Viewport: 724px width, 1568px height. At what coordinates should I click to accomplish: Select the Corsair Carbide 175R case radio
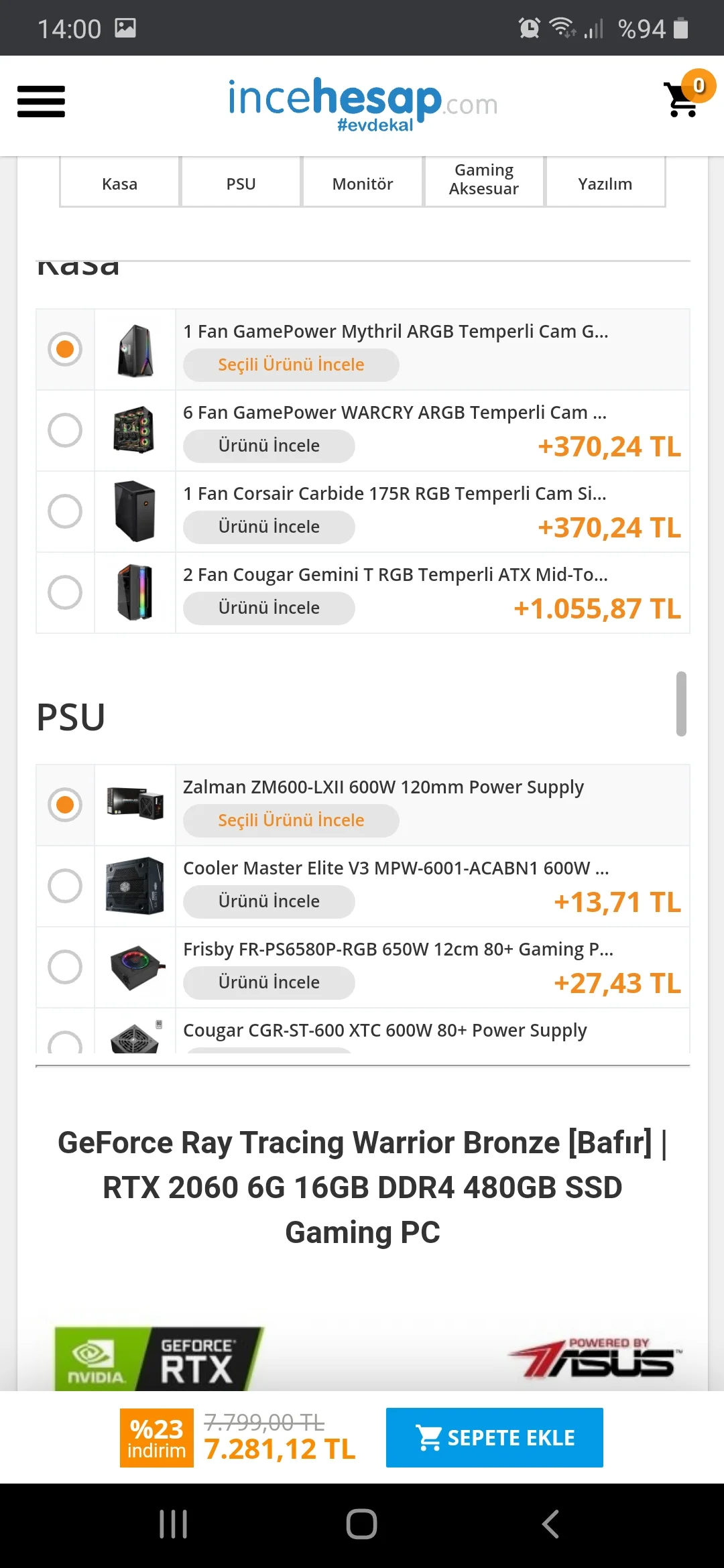(x=65, y=511)
